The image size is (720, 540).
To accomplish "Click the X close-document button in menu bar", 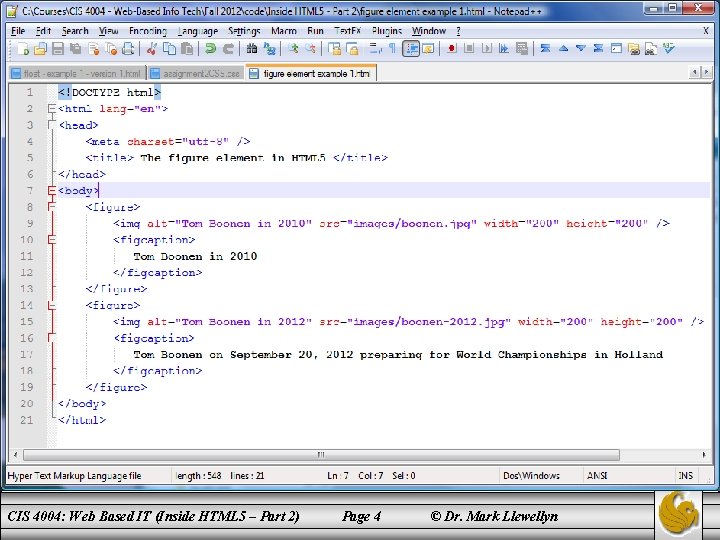I will (706, 31).
